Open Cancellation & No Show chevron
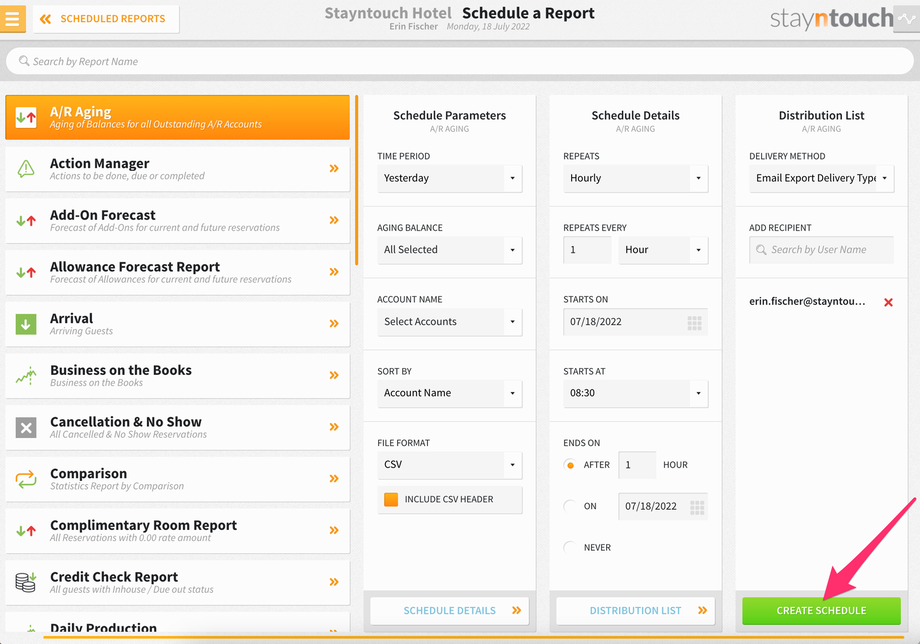920x644 pixels. 334,427
